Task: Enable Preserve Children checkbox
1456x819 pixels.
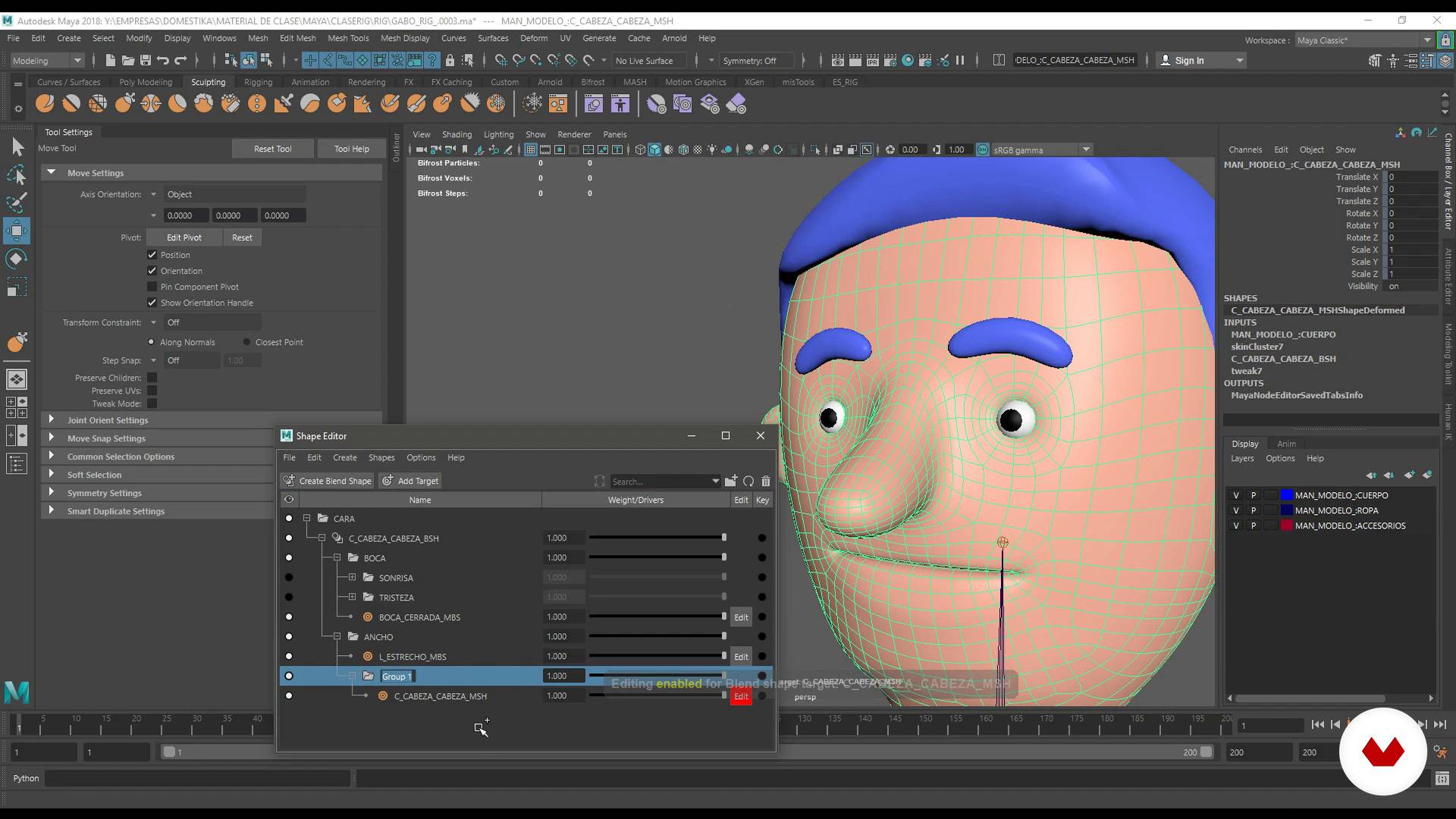Action: (152, 378)
